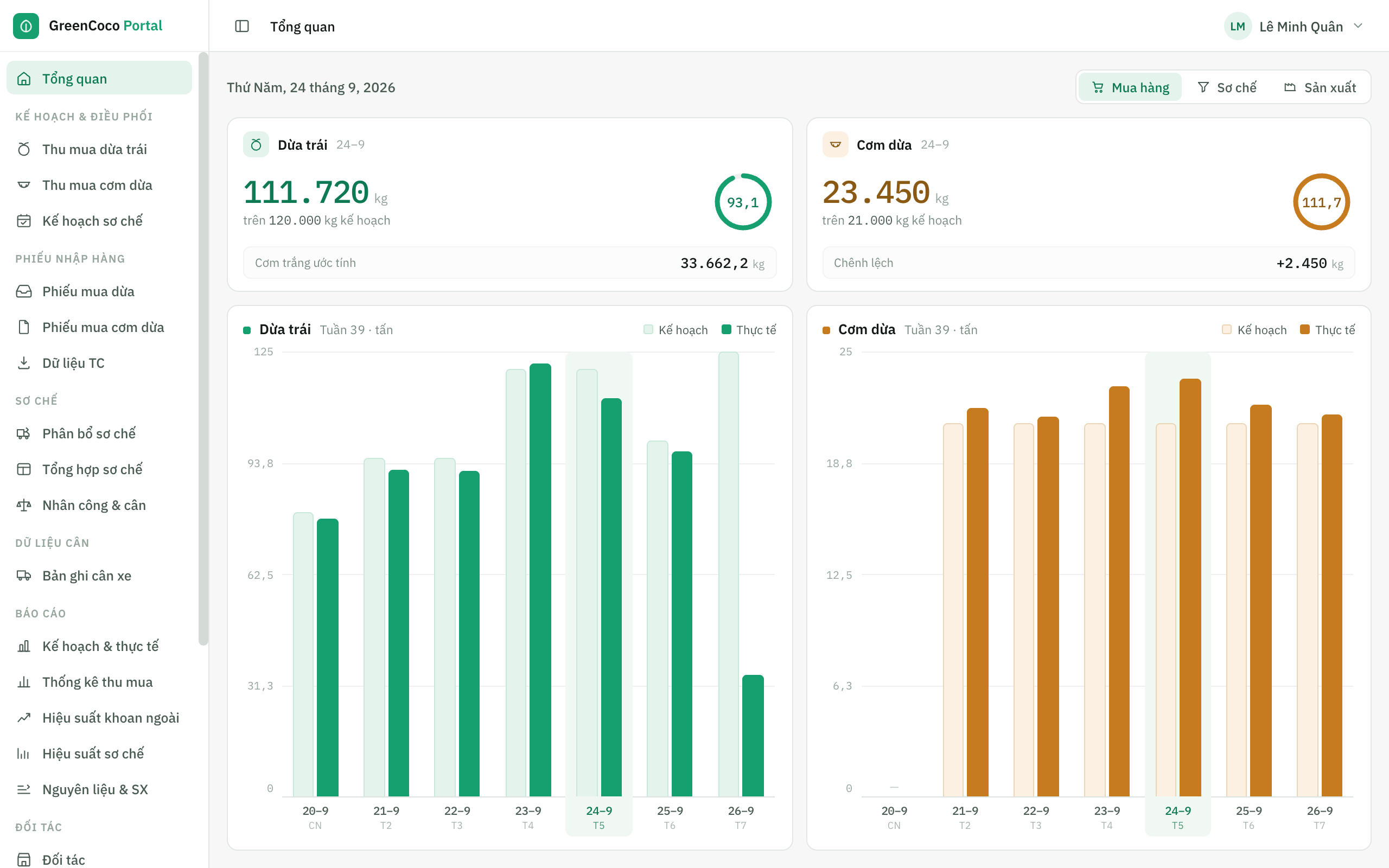The image size is (1389, 868).
Task: Click the 23.450 kg value
Action: (885, 192)
